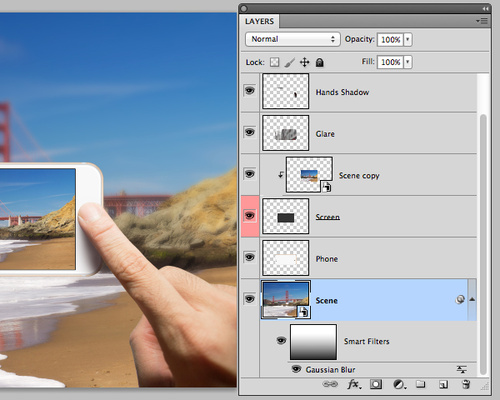
Task: Select the Screen layer thumbnail
Action: pos(285,216)
